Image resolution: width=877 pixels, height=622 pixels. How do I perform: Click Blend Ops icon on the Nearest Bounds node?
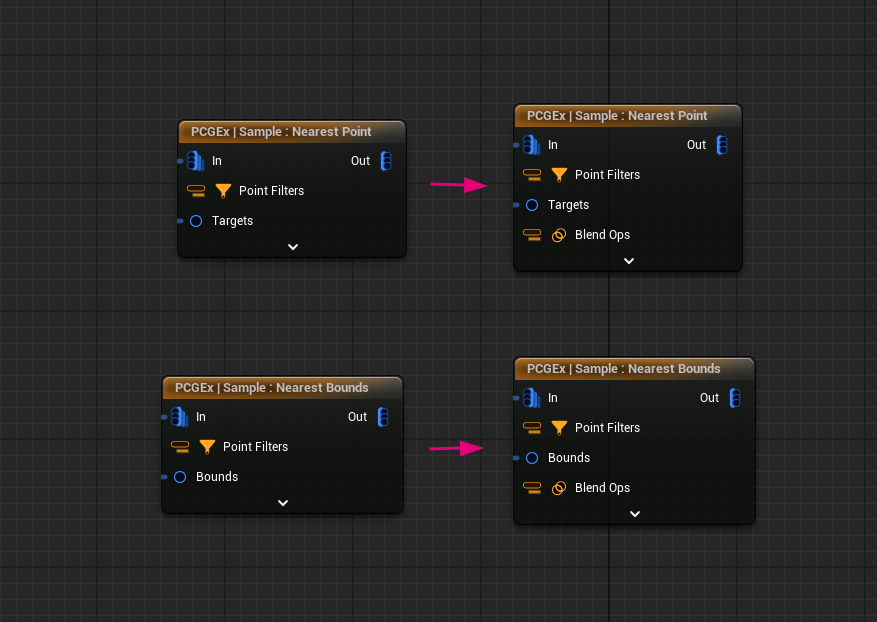click(x=560, y=488)
